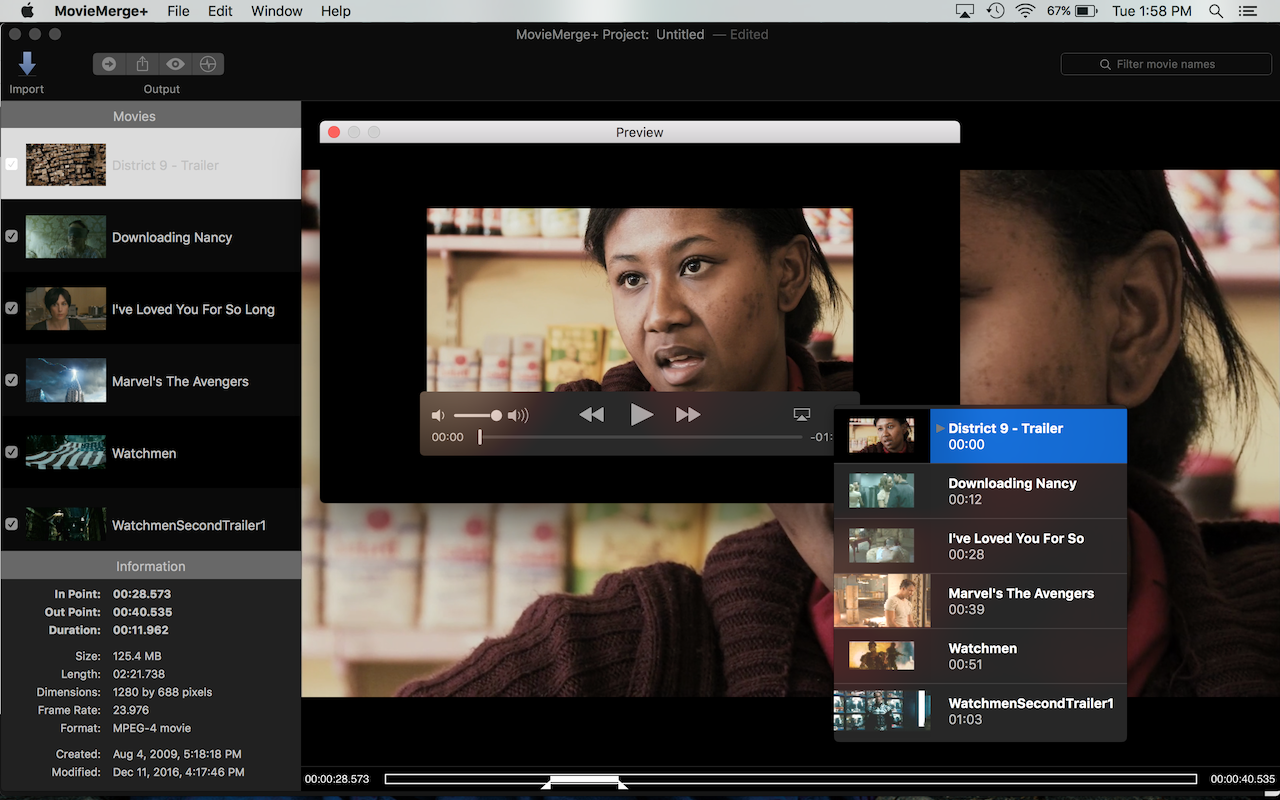Screen dimensions: 1280x800
Task: Click the Filter movie names search field
Action: (x=1166, y=64)
